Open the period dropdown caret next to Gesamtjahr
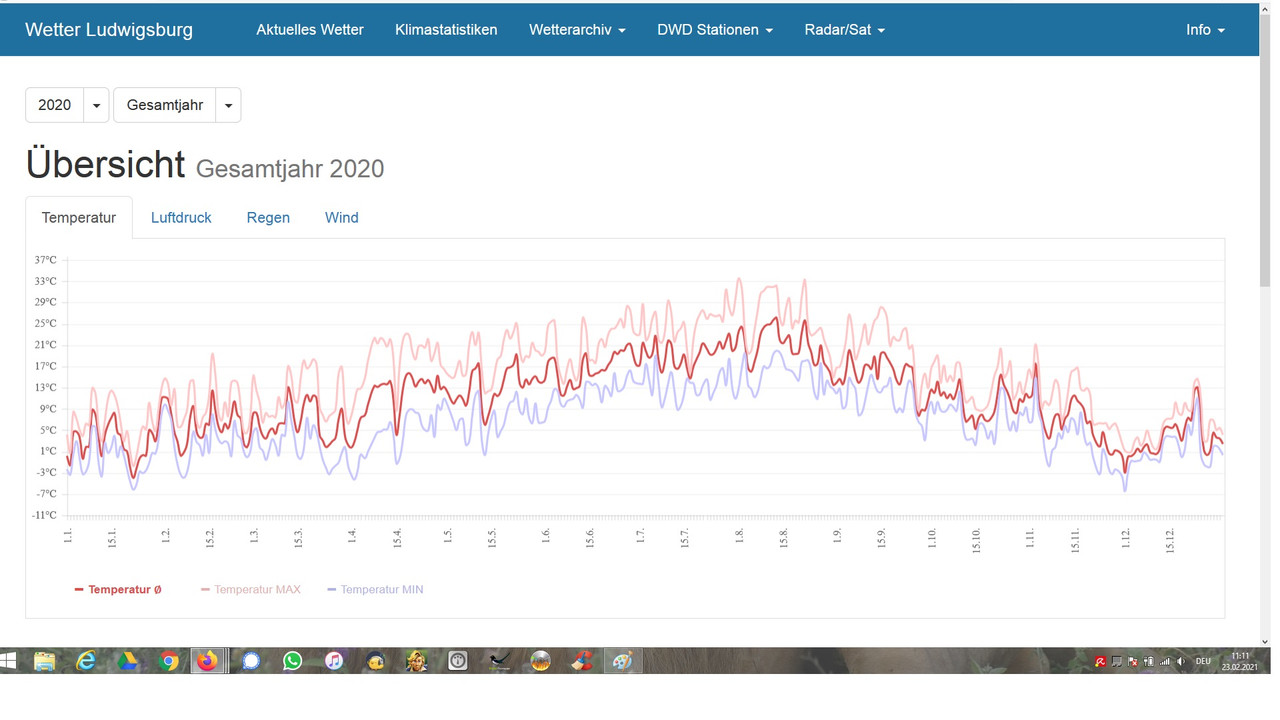 [x=228, y=105]
